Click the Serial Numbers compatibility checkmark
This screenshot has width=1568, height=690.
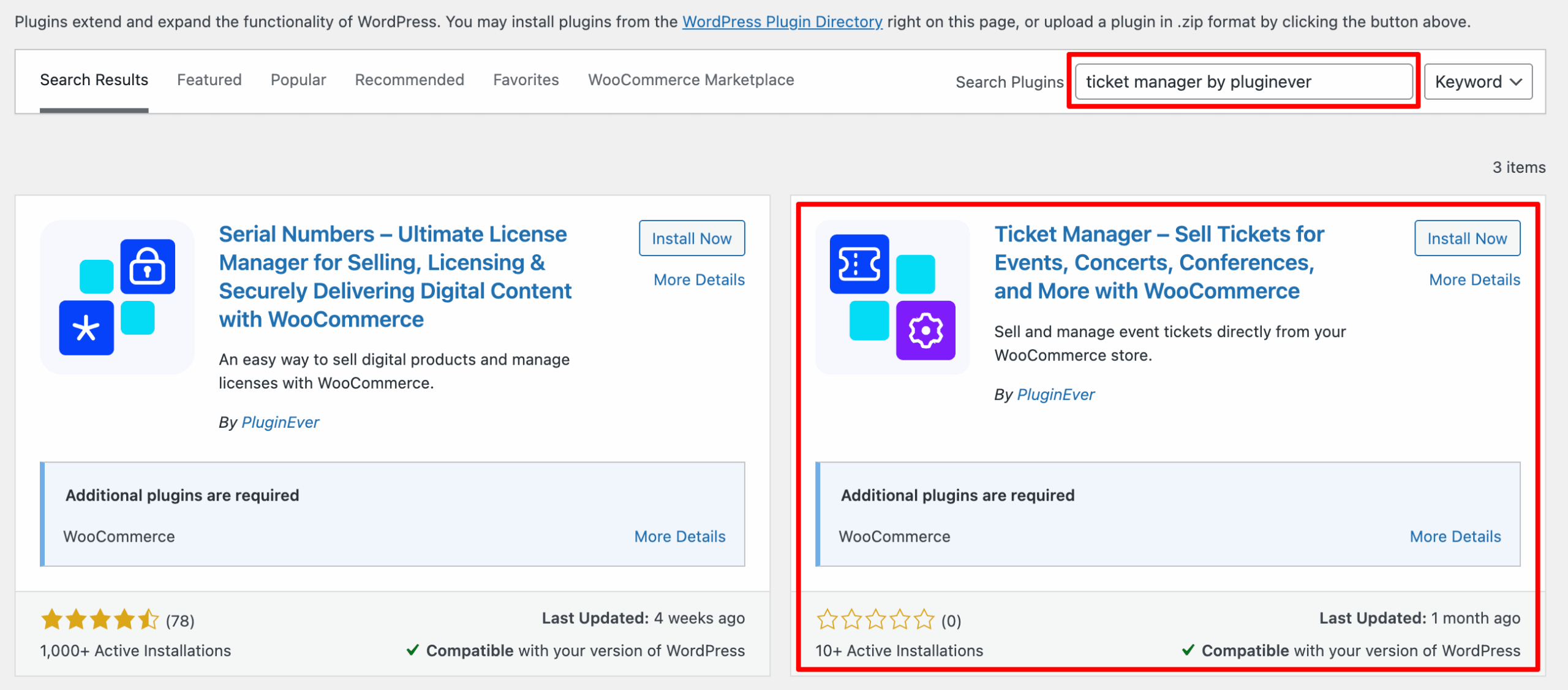click(x=413, y=650)
